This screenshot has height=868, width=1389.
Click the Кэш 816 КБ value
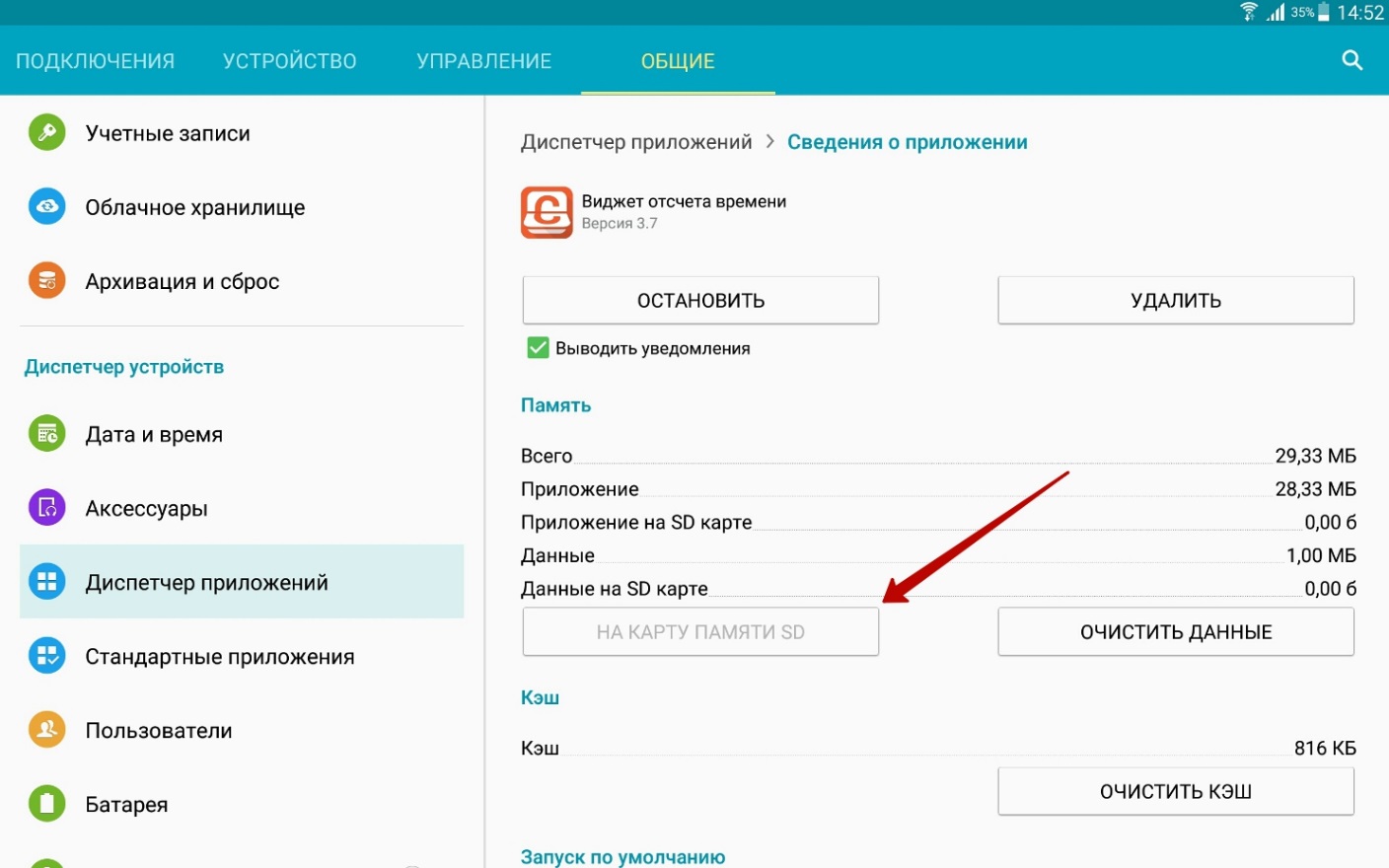[1325, 748]
